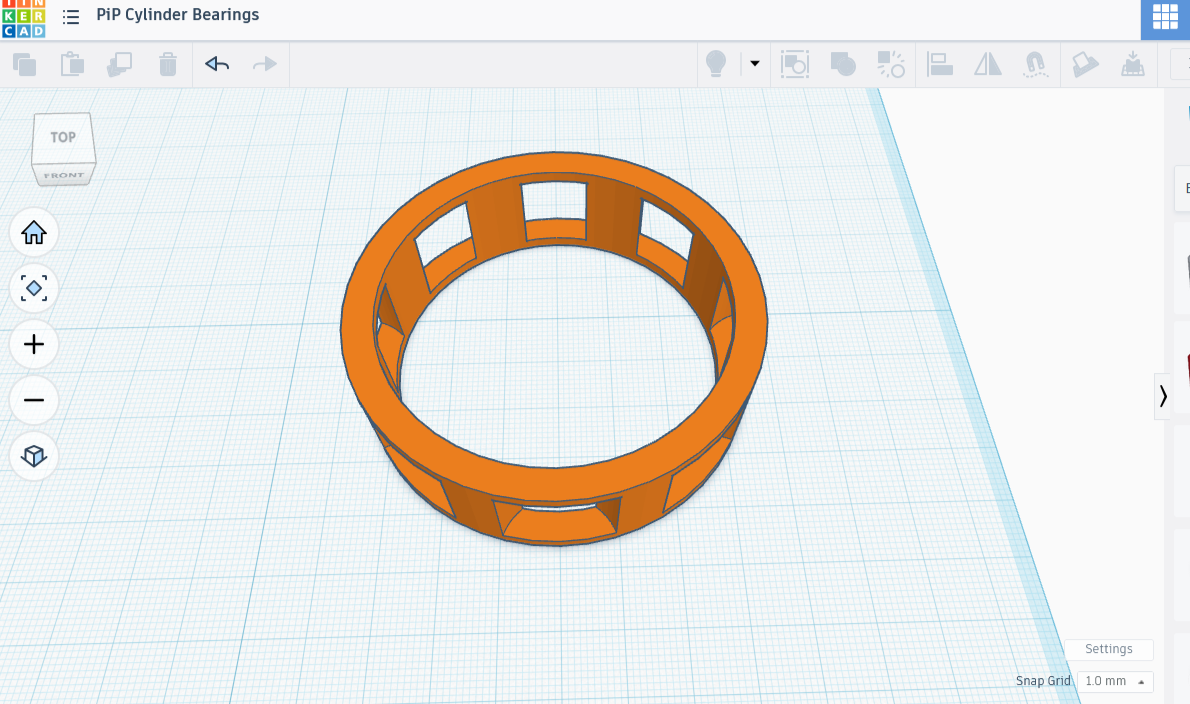Viewport: 1190px width, 704px height.
Task: Open the Snap Grid 1.0 mm dropdown
Action: point(1115,681)
